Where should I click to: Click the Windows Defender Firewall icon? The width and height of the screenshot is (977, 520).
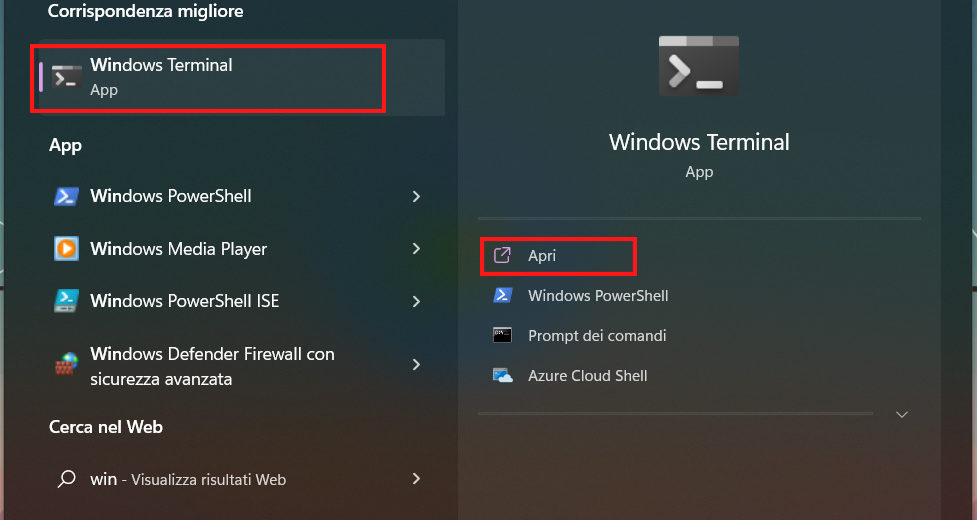click(66, 366)
